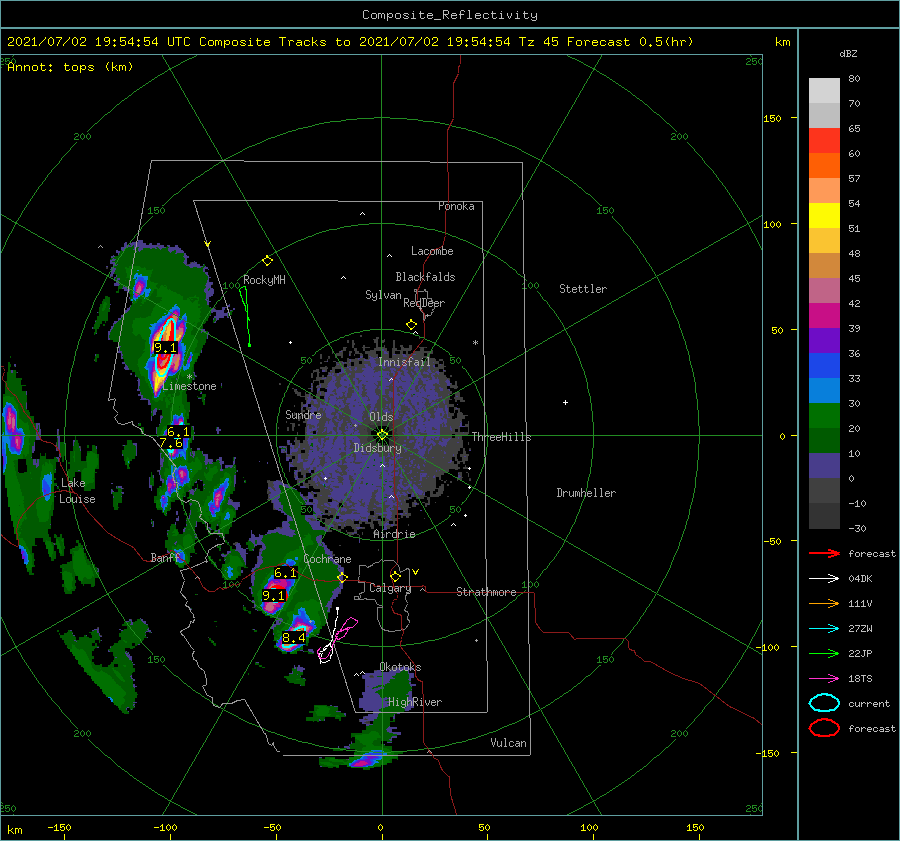Click the 7.6 storm top label
900x841 pixels.
171,443
